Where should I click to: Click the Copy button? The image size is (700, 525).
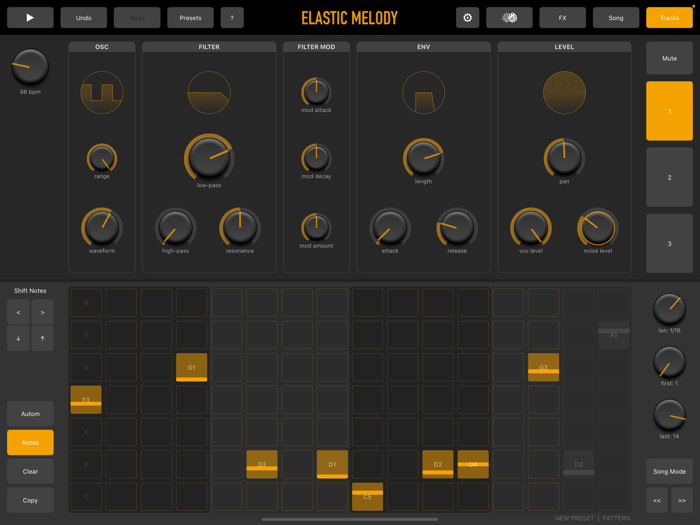point(30,500)
